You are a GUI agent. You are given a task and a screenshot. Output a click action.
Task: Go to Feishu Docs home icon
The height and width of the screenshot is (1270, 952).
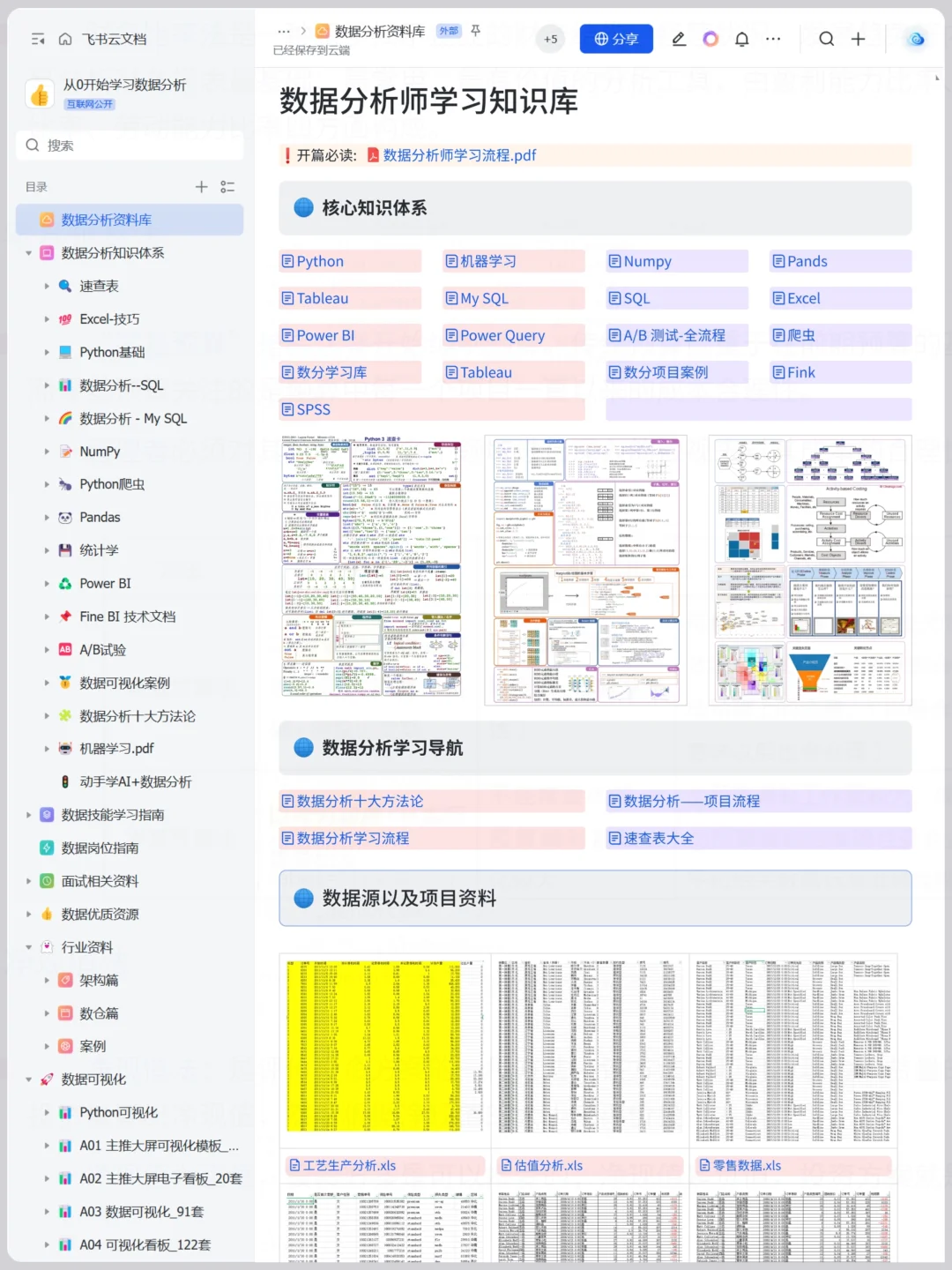(65, 39)
